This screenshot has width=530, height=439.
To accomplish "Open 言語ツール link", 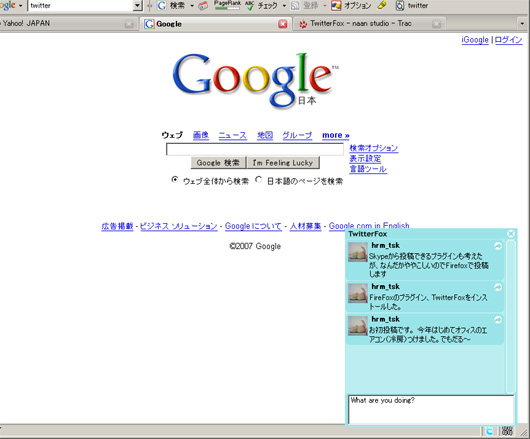I will coord(368,169).
